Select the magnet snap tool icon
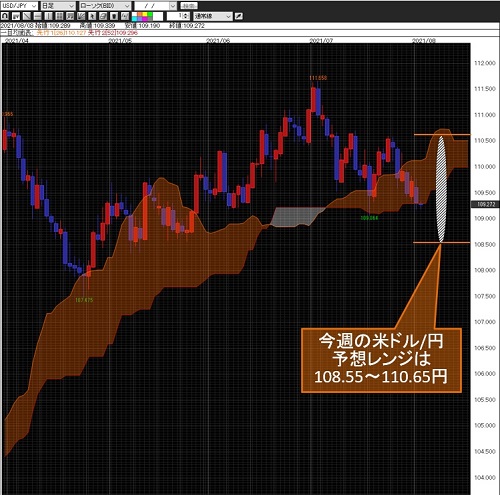 tap(5, 16)
